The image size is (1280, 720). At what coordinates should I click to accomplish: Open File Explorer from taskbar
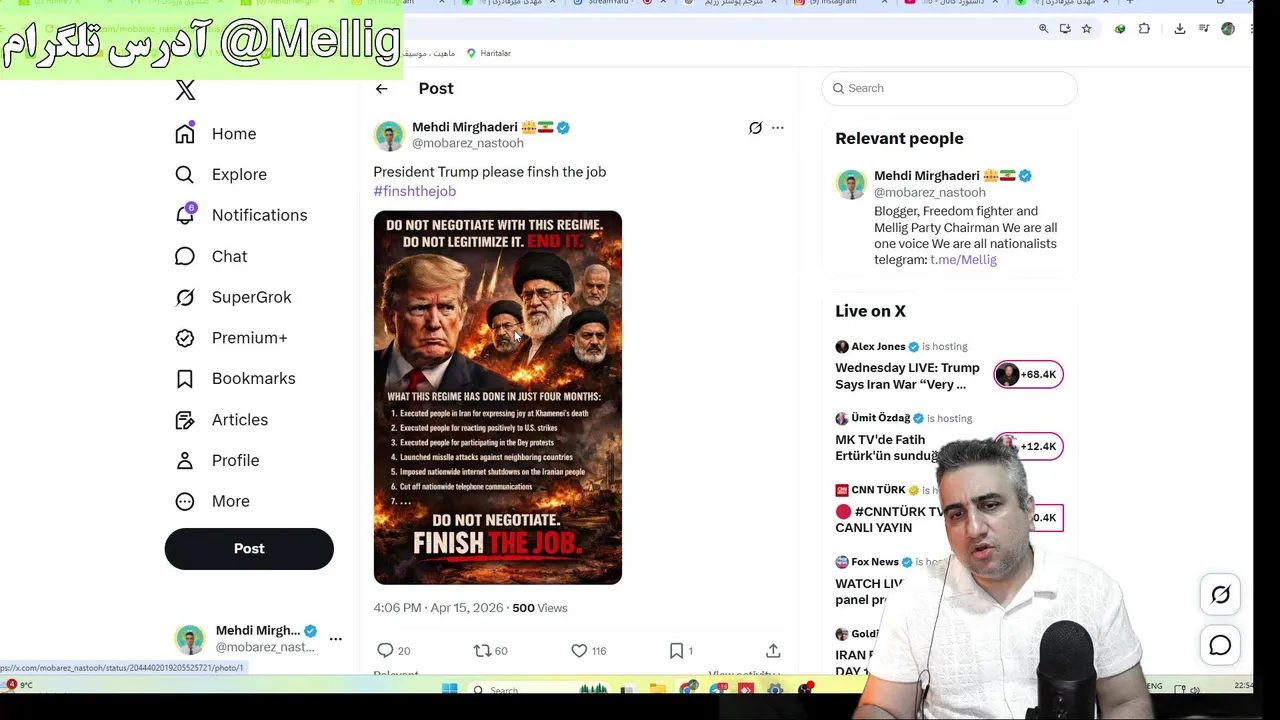657,689
